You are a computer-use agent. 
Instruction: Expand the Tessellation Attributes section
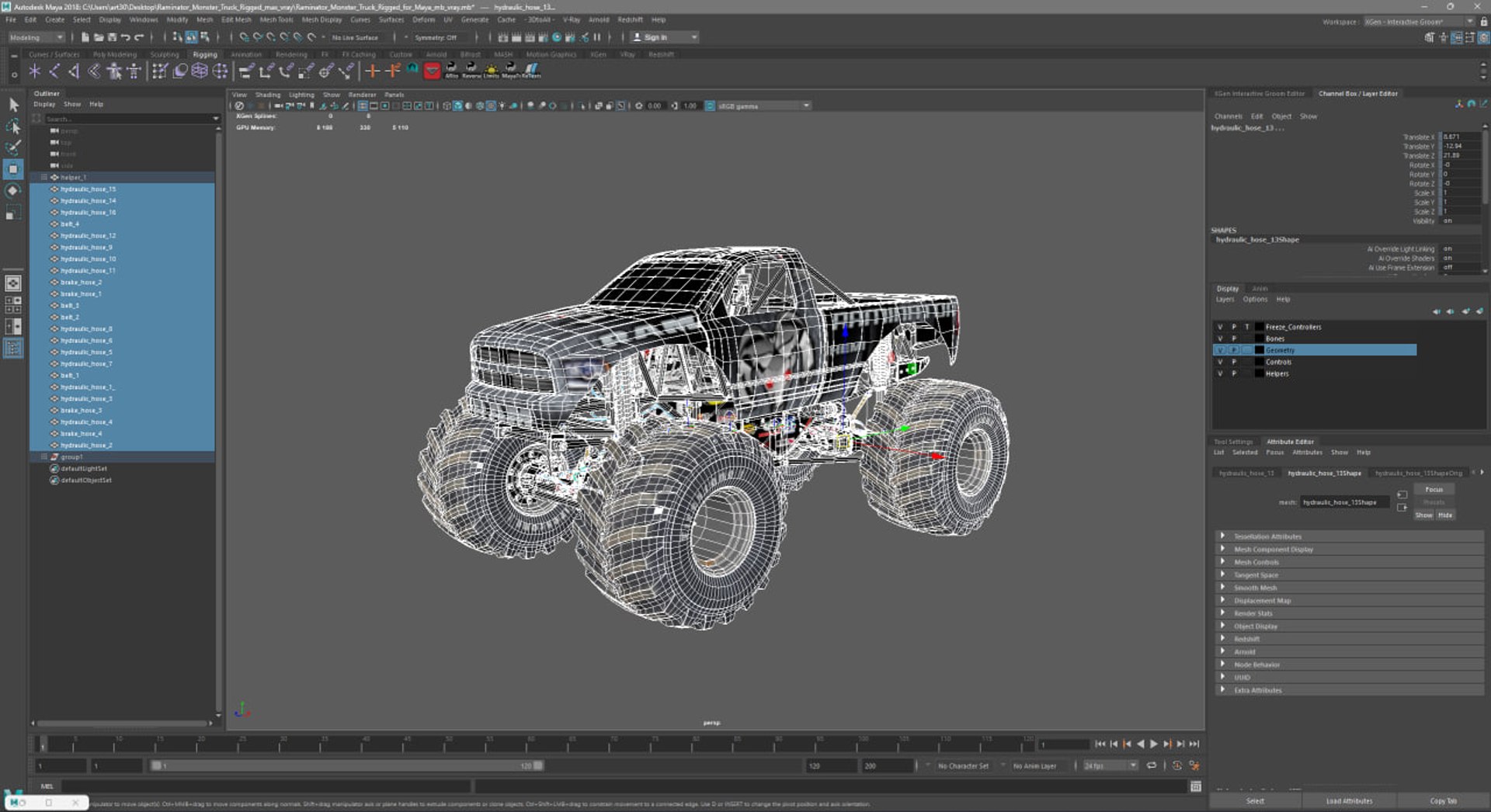[x=1349, y=536]
